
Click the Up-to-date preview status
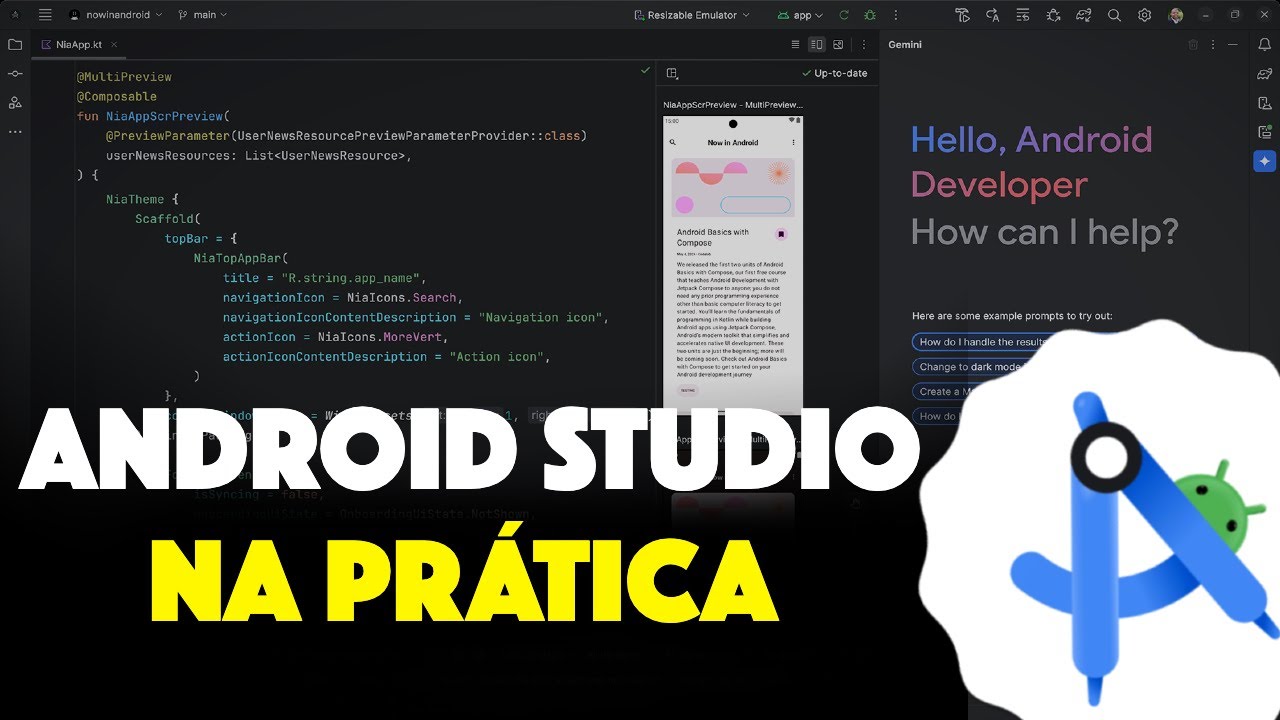(x=834, y=73)
